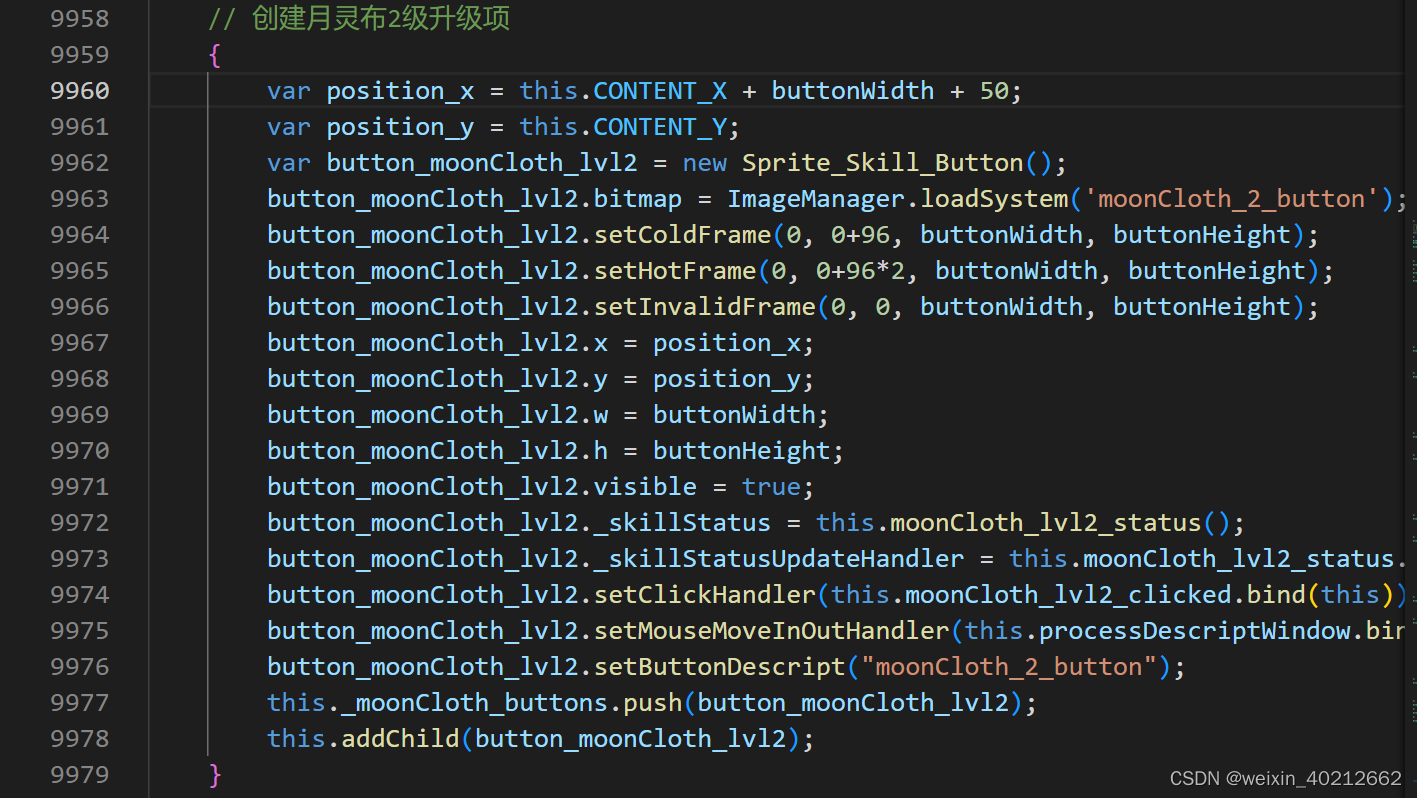Click processDescriptWindow on line 9975

point(1194,631)
